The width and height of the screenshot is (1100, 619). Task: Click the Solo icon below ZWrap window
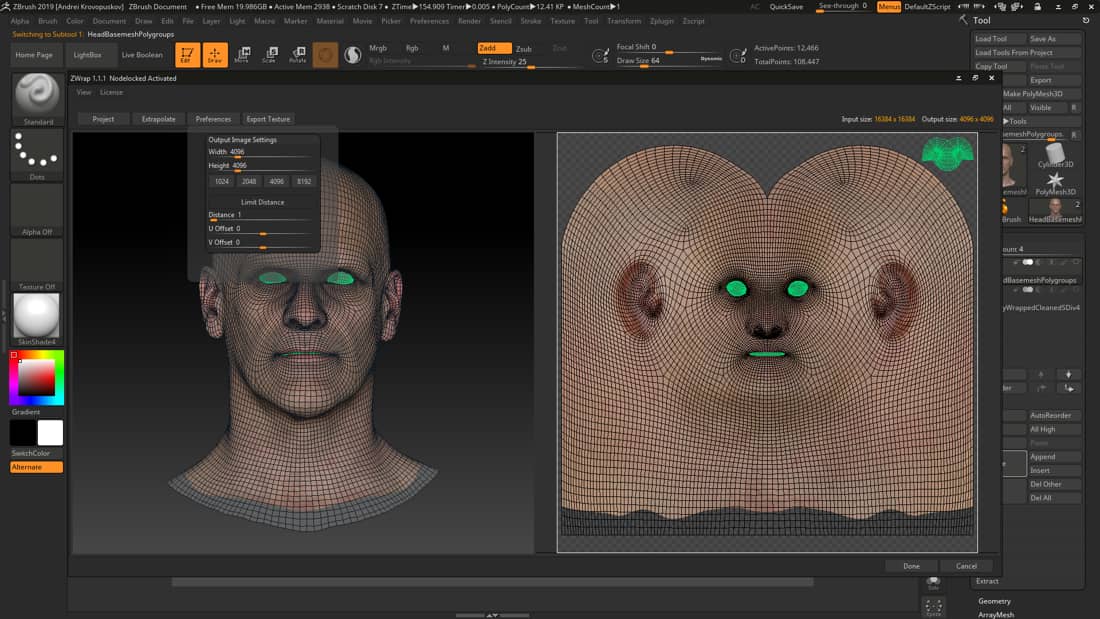[934, 583]
